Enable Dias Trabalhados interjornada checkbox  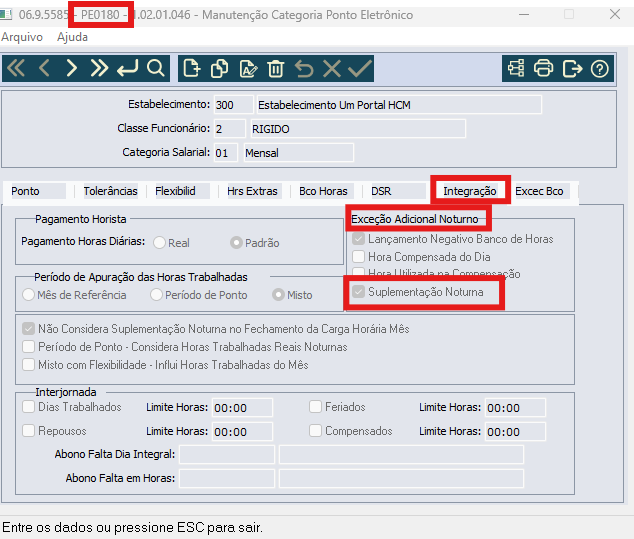coord(28,406)
